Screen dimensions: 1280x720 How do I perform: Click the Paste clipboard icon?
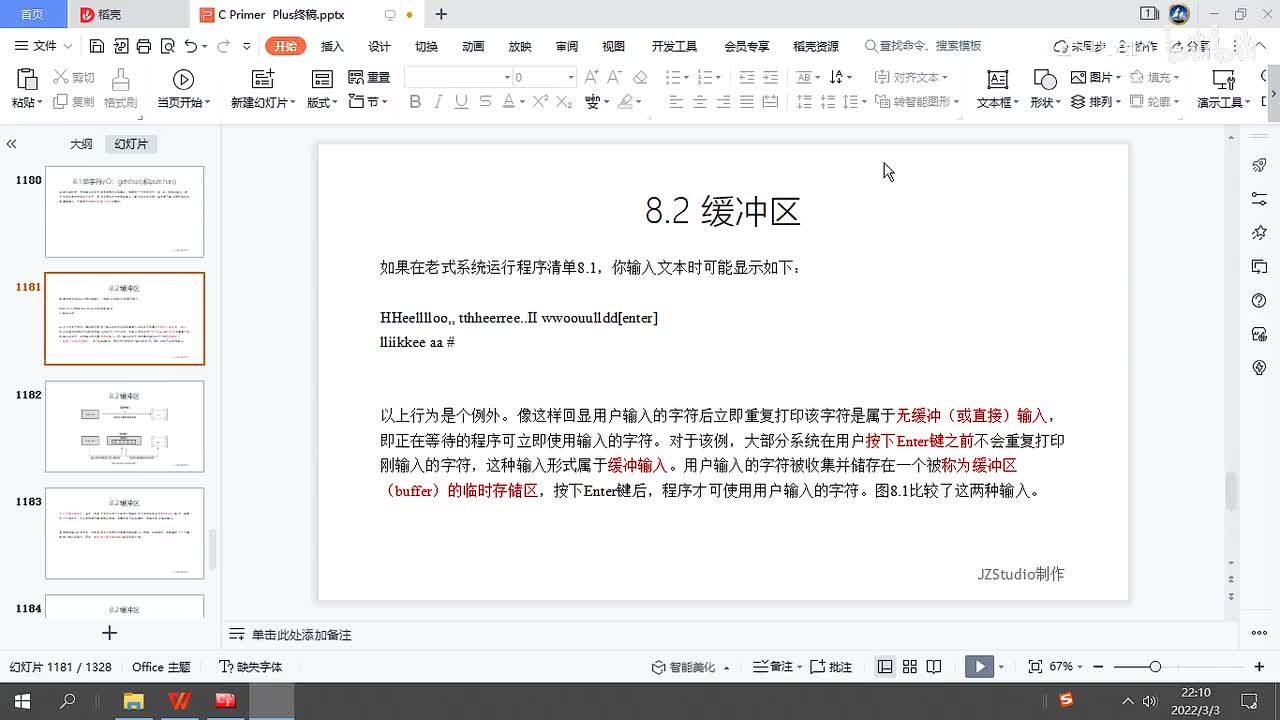pos(27,80)
